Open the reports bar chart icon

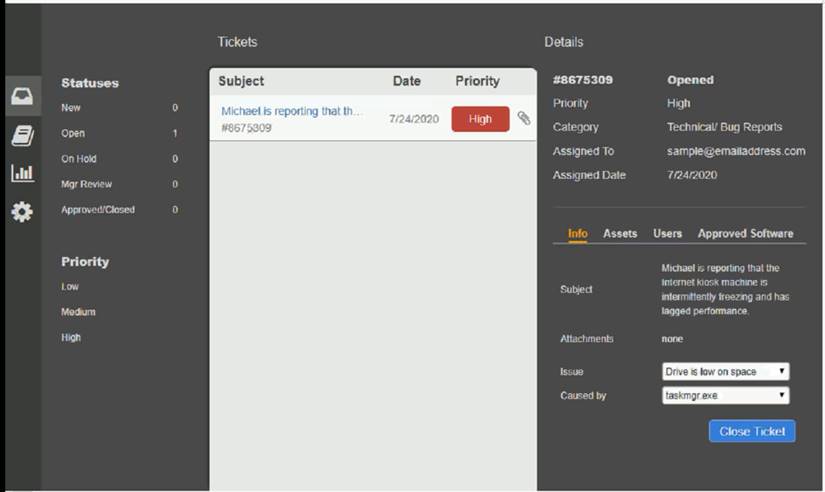coord(22,173)
